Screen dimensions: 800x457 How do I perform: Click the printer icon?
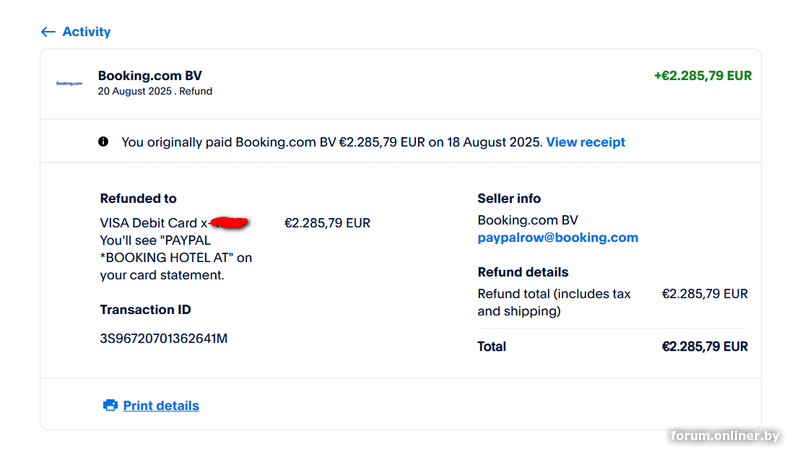click(110, 405)
